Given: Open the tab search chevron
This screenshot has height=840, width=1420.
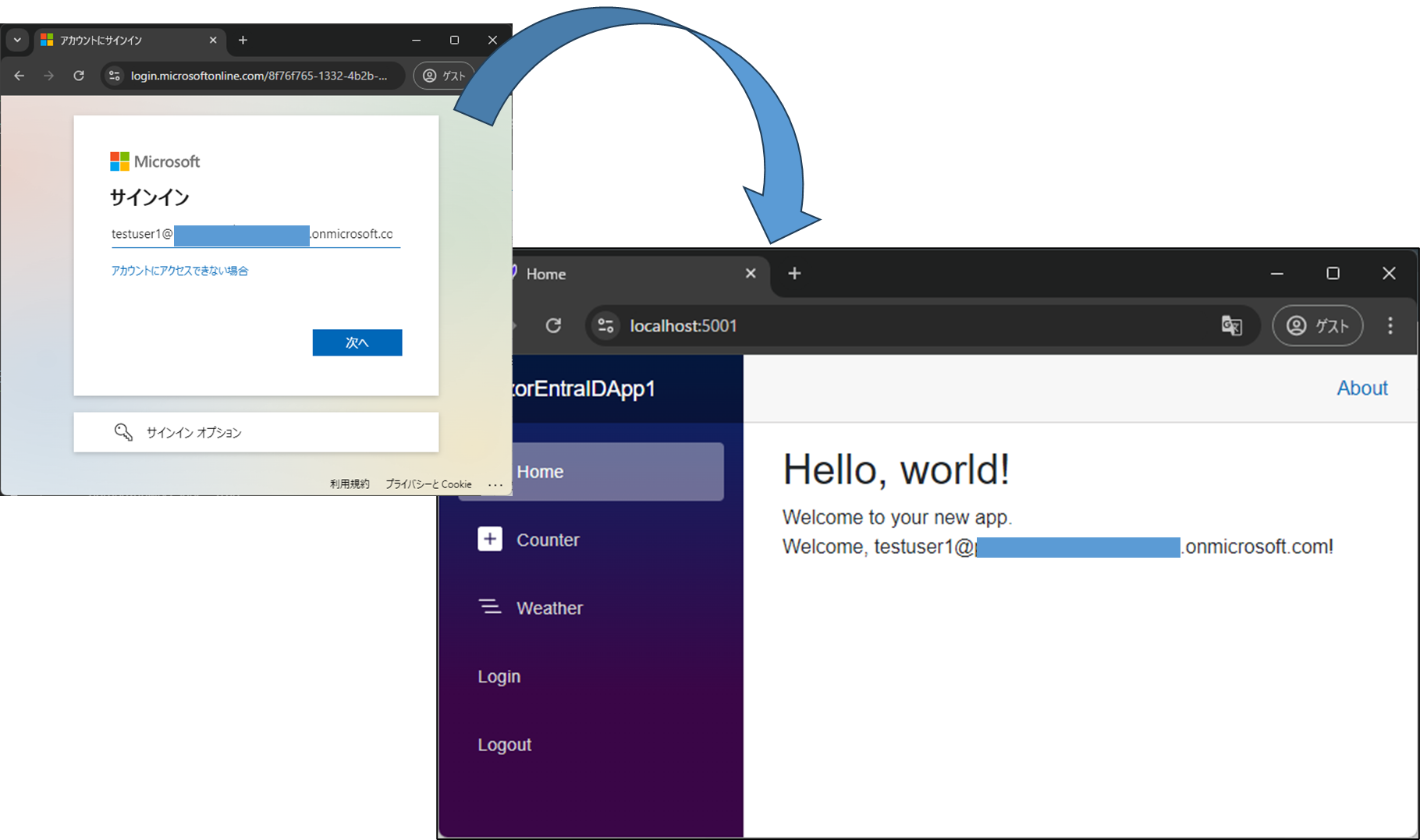Looking at the screenshot, I should coord(16,40).
